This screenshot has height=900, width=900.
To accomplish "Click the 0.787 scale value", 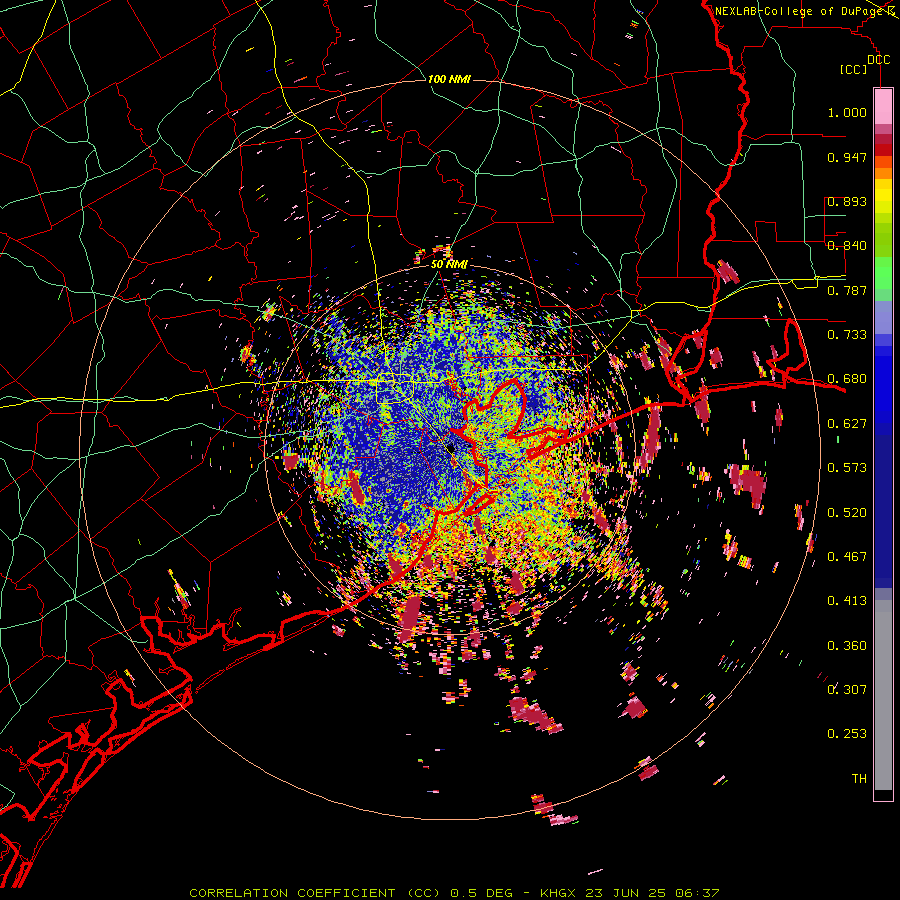I will (847, 290).
